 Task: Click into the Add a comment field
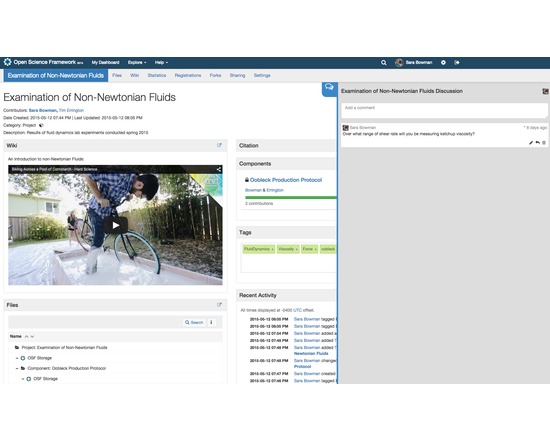[444, 111]
